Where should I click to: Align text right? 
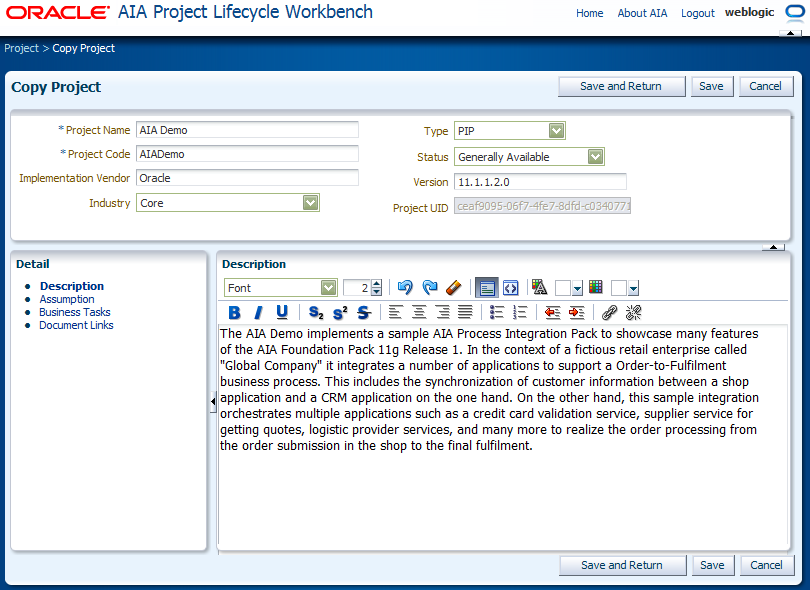tap(442, 312)
